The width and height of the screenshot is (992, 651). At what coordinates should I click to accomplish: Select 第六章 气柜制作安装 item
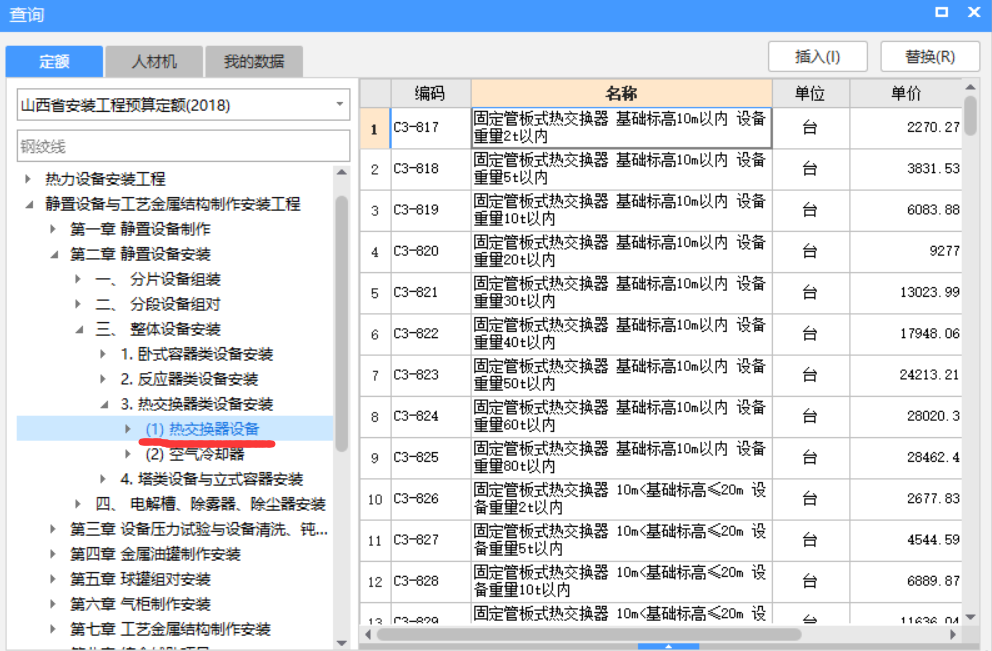pos(140,604)
